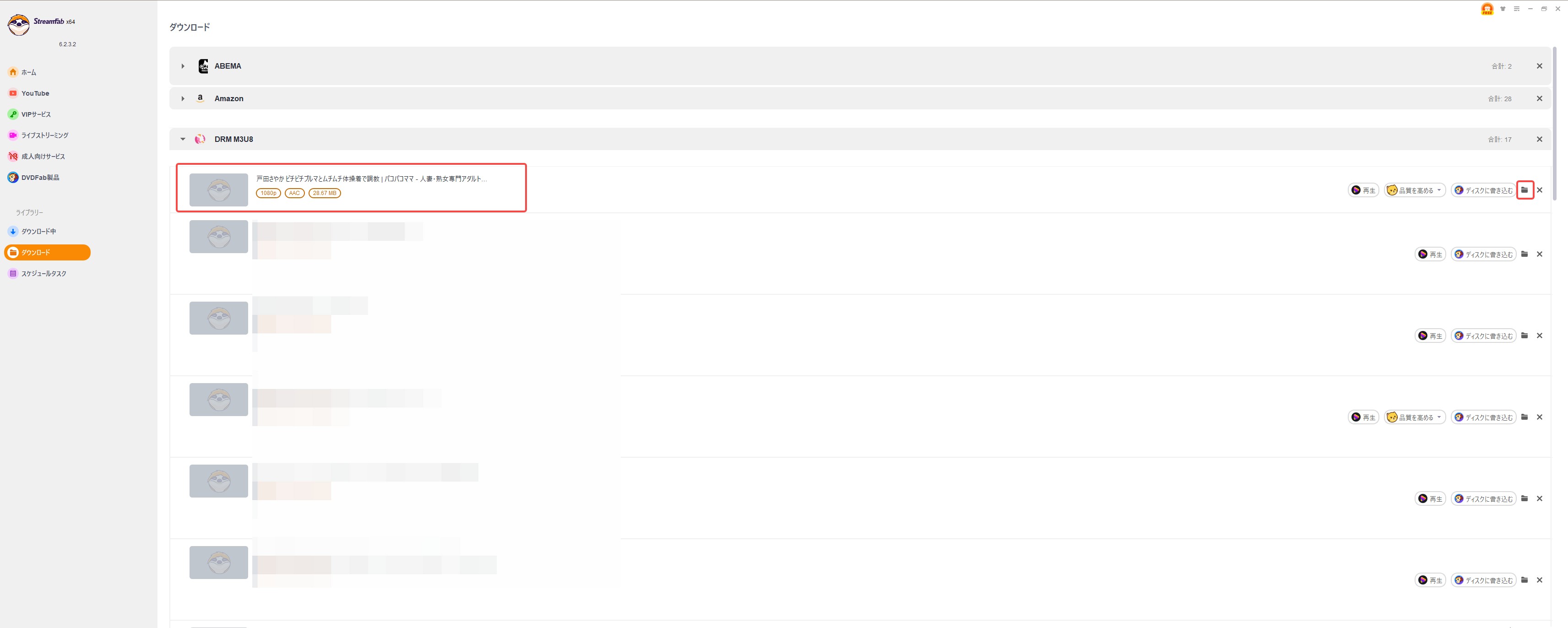Open folder for the first DRM M3U8 video
This screenshot has width=1568, height=628.
[1524, 190]
